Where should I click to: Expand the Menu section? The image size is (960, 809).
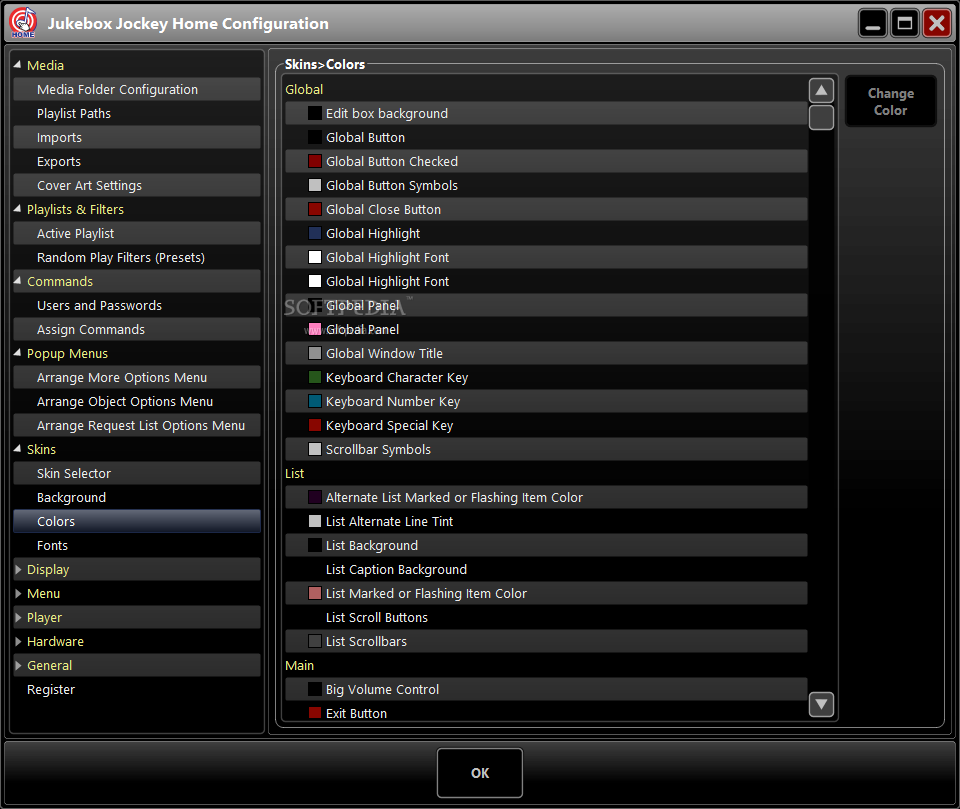point(18,593)
